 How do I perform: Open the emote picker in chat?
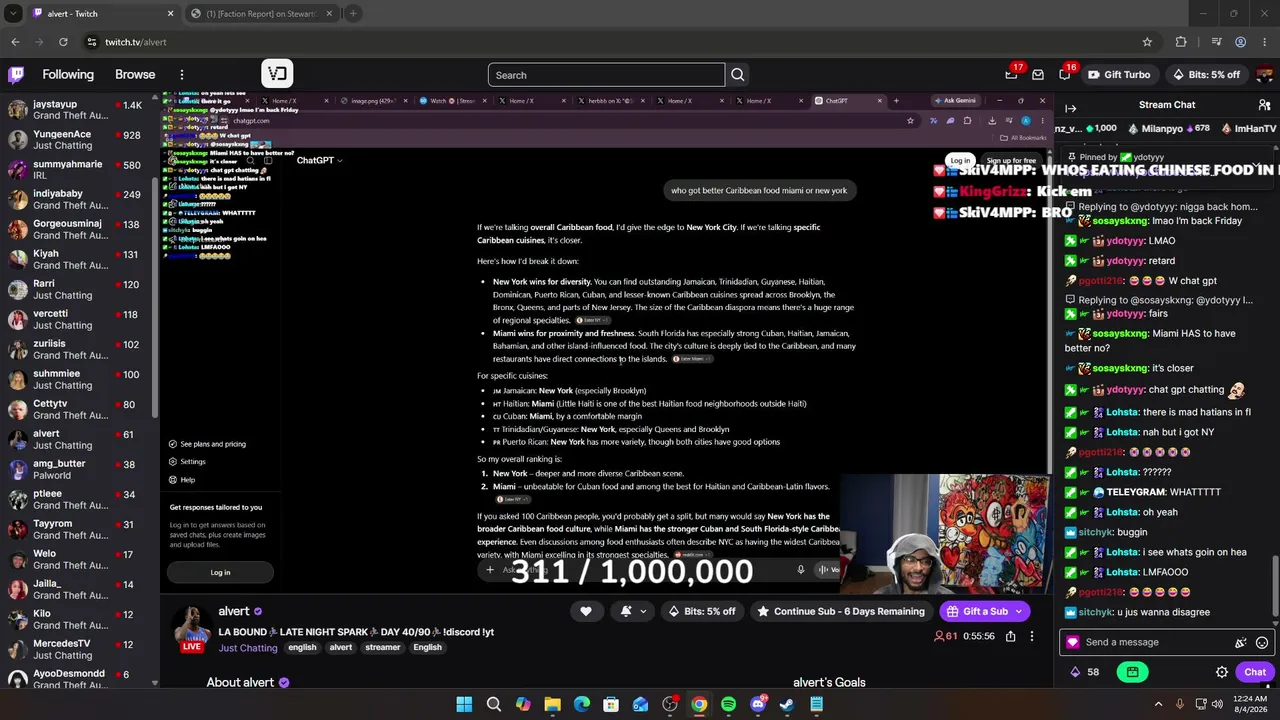click(1262, 643)
